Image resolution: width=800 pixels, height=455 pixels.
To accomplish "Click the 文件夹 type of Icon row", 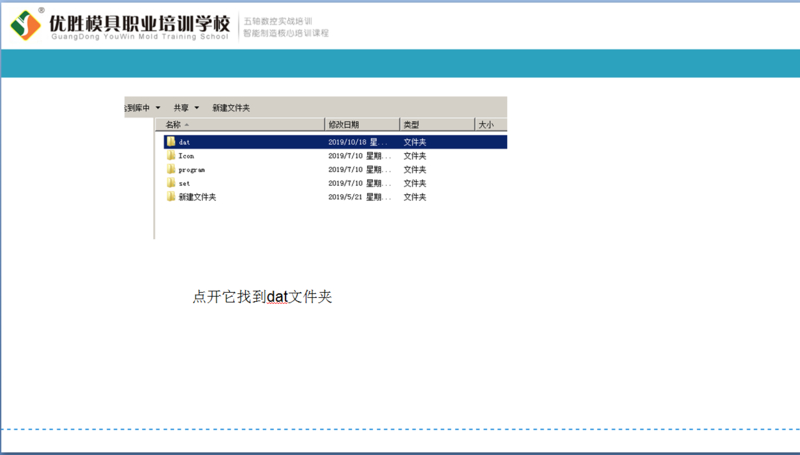I will pos(416,156).
